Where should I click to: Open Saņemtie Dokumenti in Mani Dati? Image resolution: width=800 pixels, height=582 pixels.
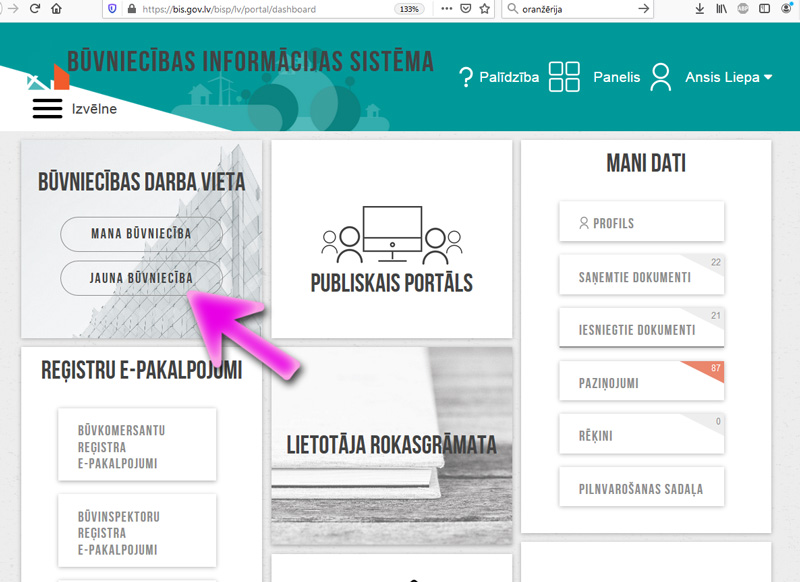point(641,277)
